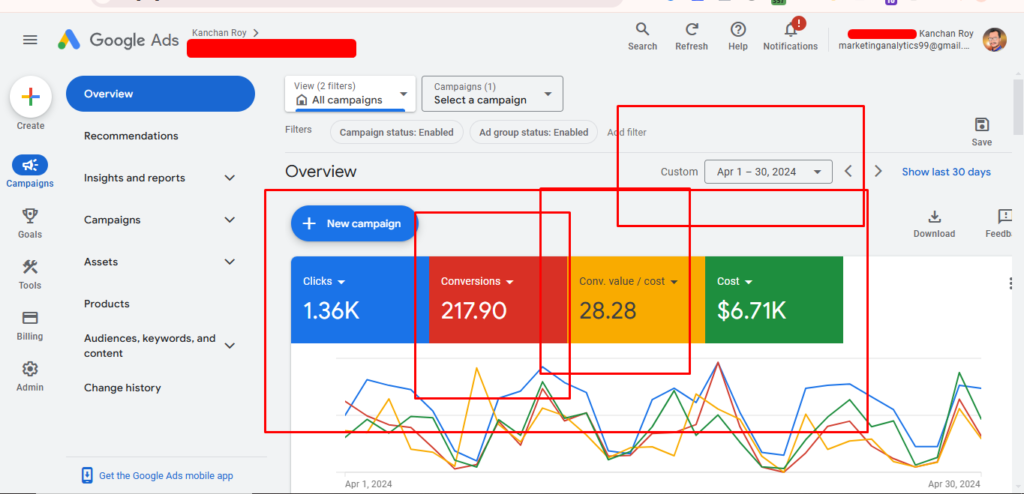Viewport: 1024px width, 494px height.
Task: Open Recommendations in the sidebar
Action: tap(131, 136)
